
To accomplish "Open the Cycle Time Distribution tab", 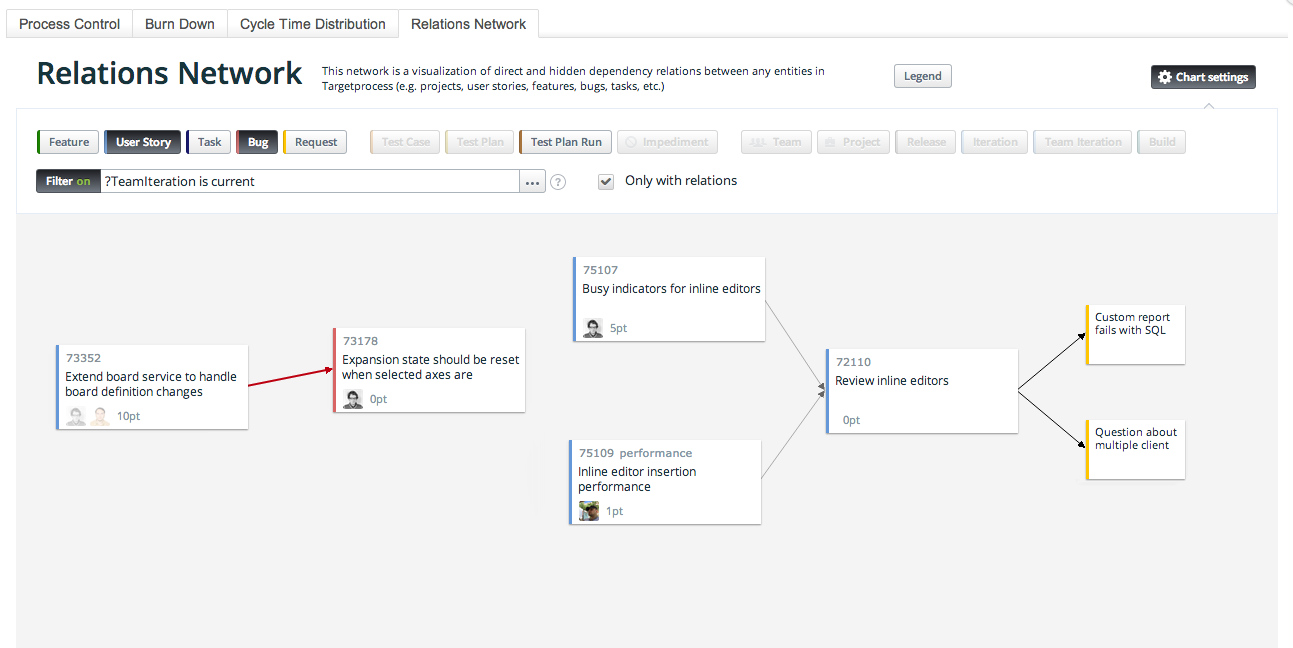I will (312, 23).
